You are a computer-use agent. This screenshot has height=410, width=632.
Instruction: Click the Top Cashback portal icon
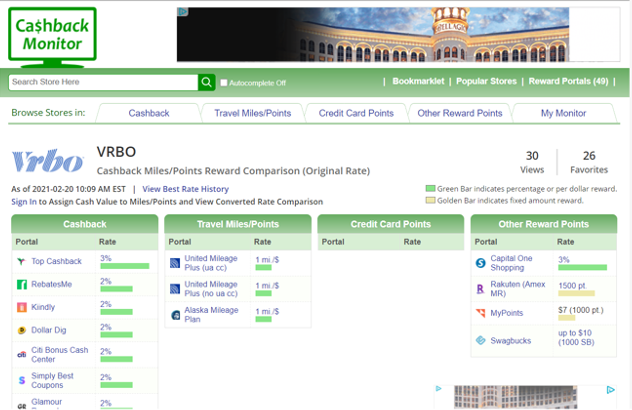[x=21, y=261]
